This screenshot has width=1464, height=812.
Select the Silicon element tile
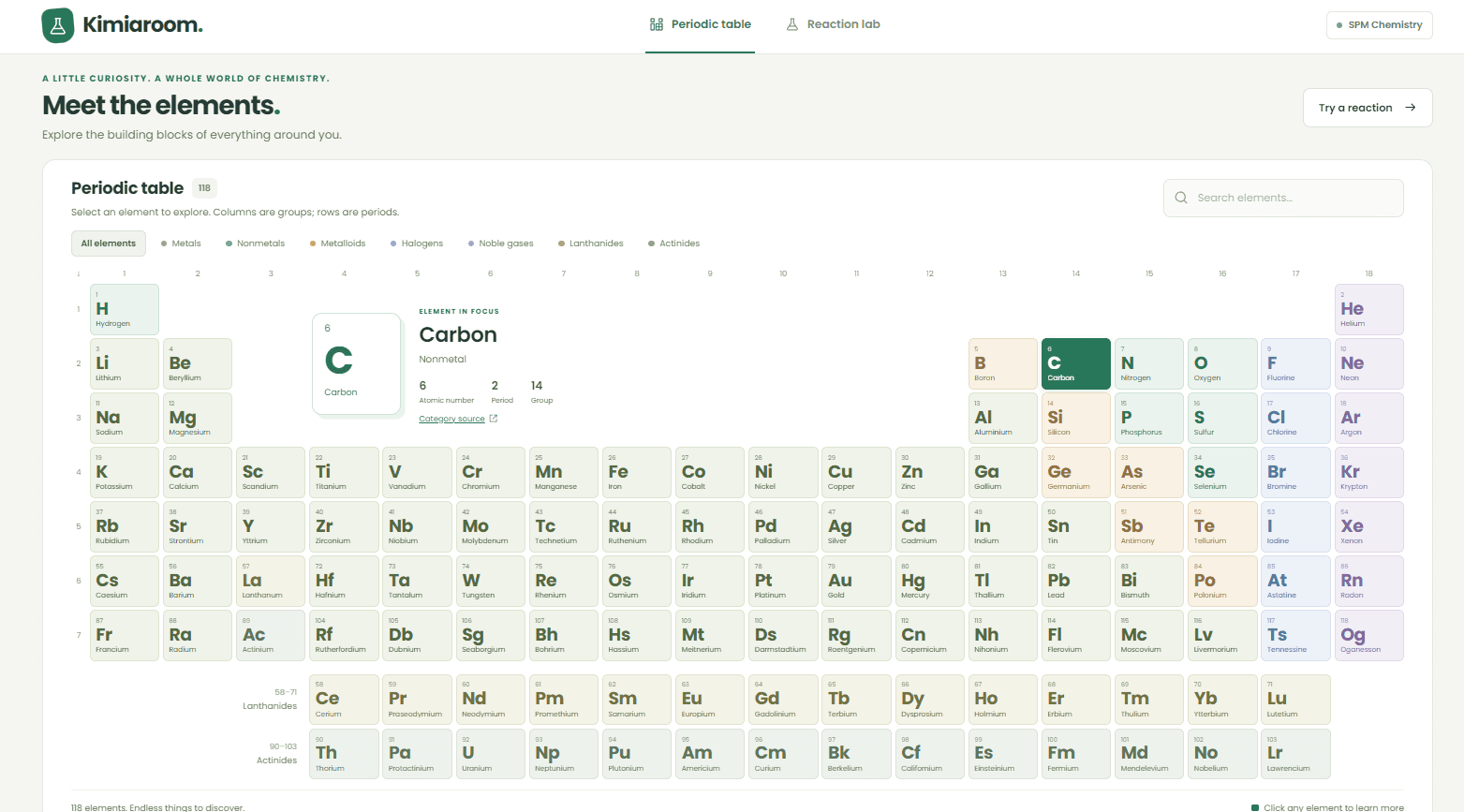click(x=1076, y=418)
